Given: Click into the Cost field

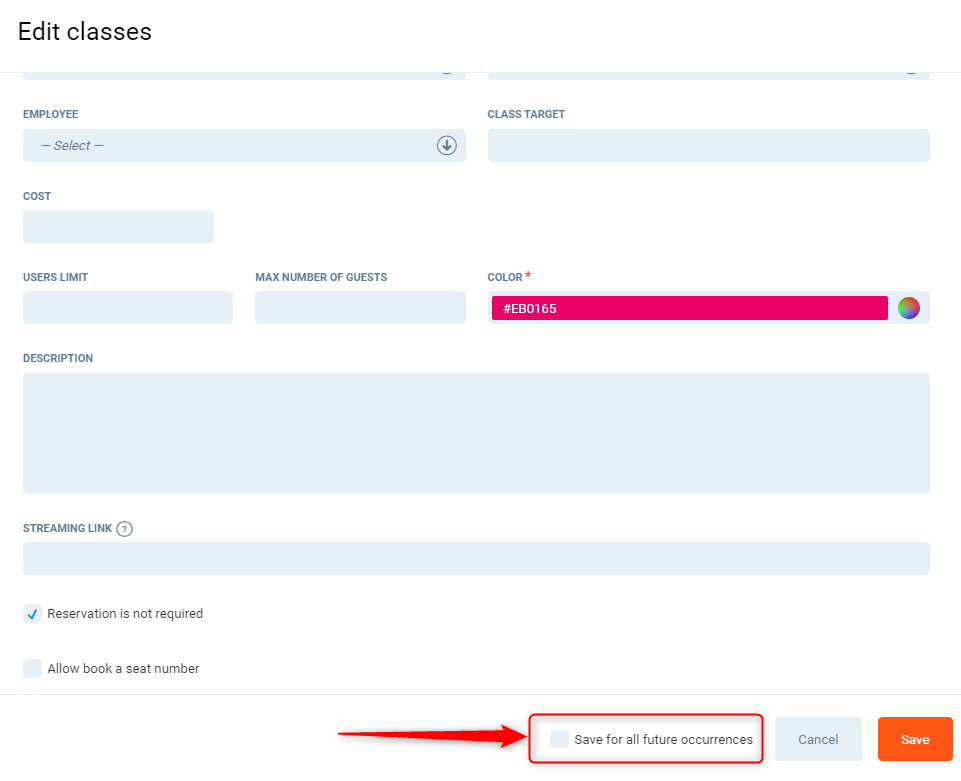Looking at the screenshot, I should 118,227.
